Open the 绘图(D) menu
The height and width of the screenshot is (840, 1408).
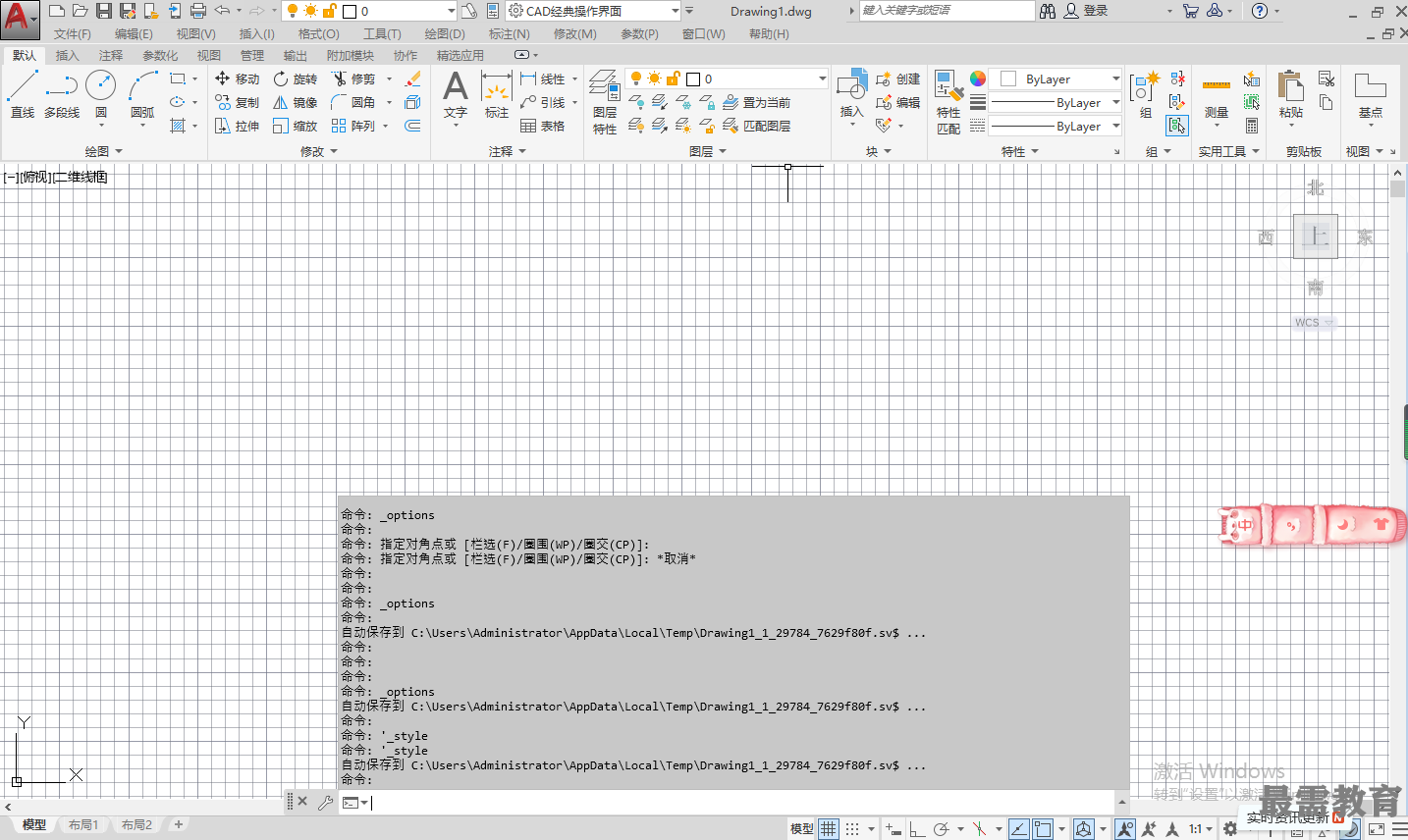(x=445, y=33)
